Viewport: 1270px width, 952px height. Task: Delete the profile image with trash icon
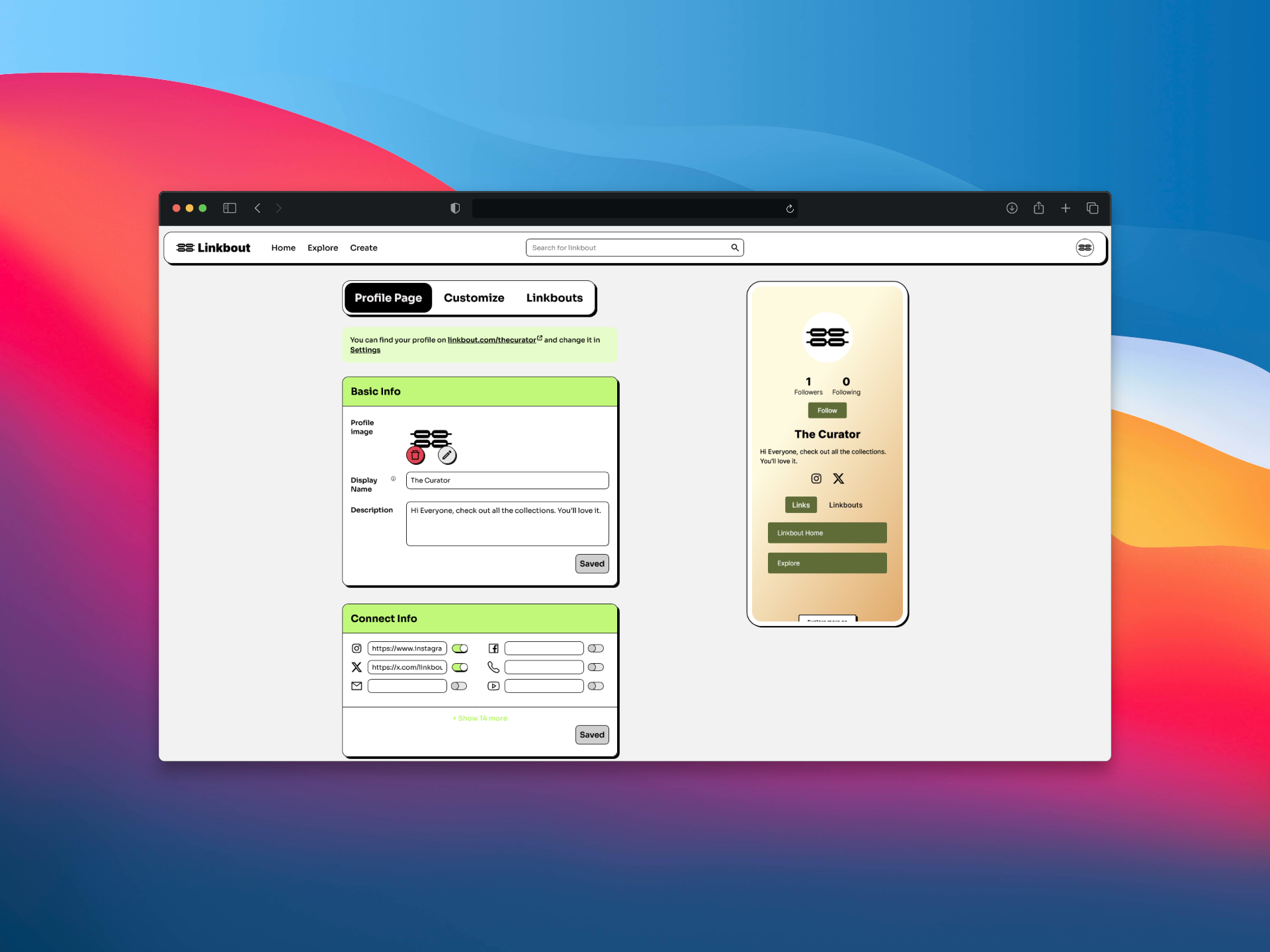tap(415, 455)
